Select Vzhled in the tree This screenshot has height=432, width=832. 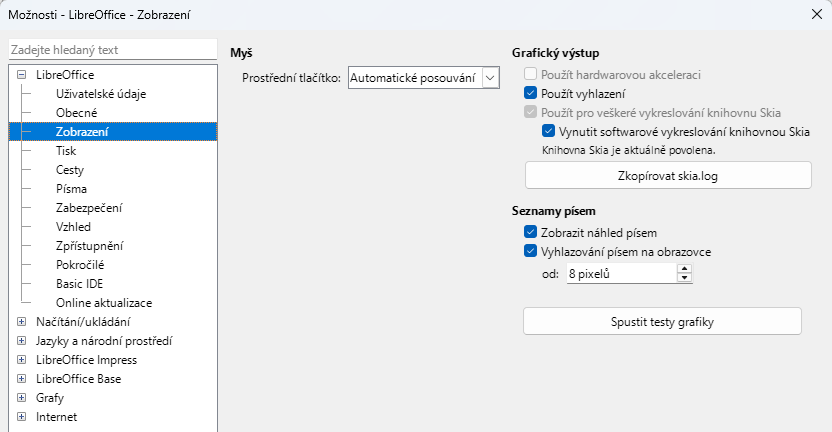click(73, 227)
